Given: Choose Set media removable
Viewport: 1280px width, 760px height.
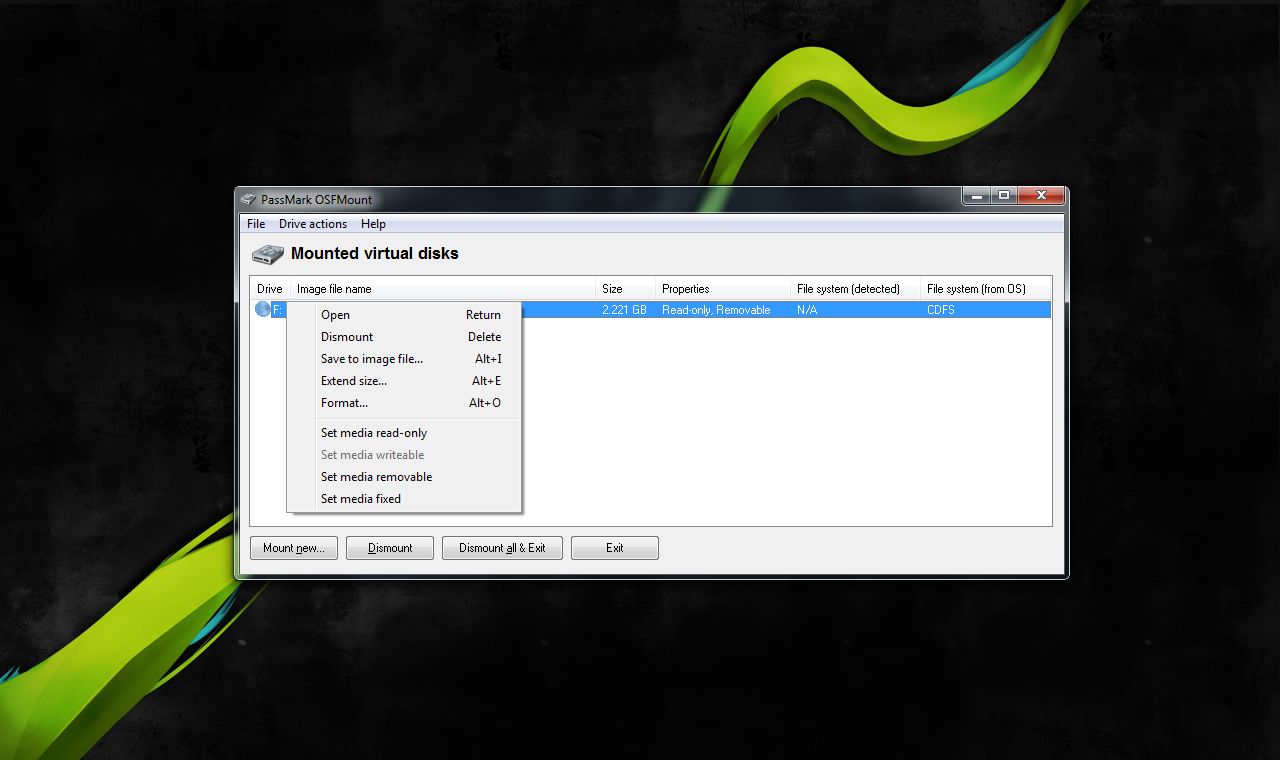Looking at the screenshot, I should click(404, 477).
